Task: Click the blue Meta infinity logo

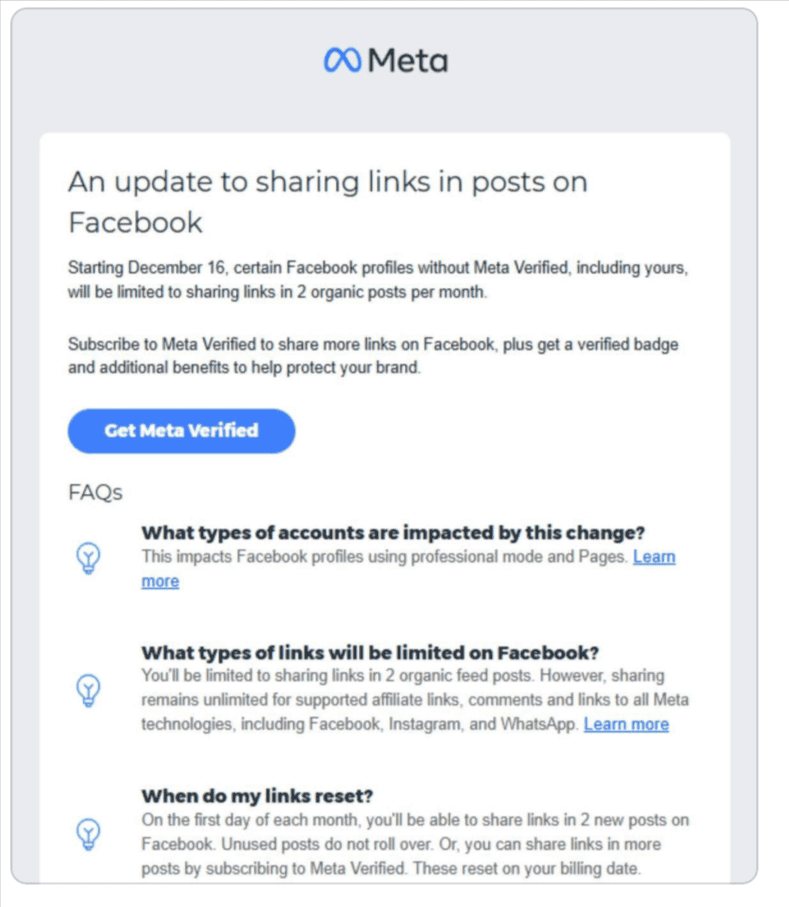Action: pos(343,61)
